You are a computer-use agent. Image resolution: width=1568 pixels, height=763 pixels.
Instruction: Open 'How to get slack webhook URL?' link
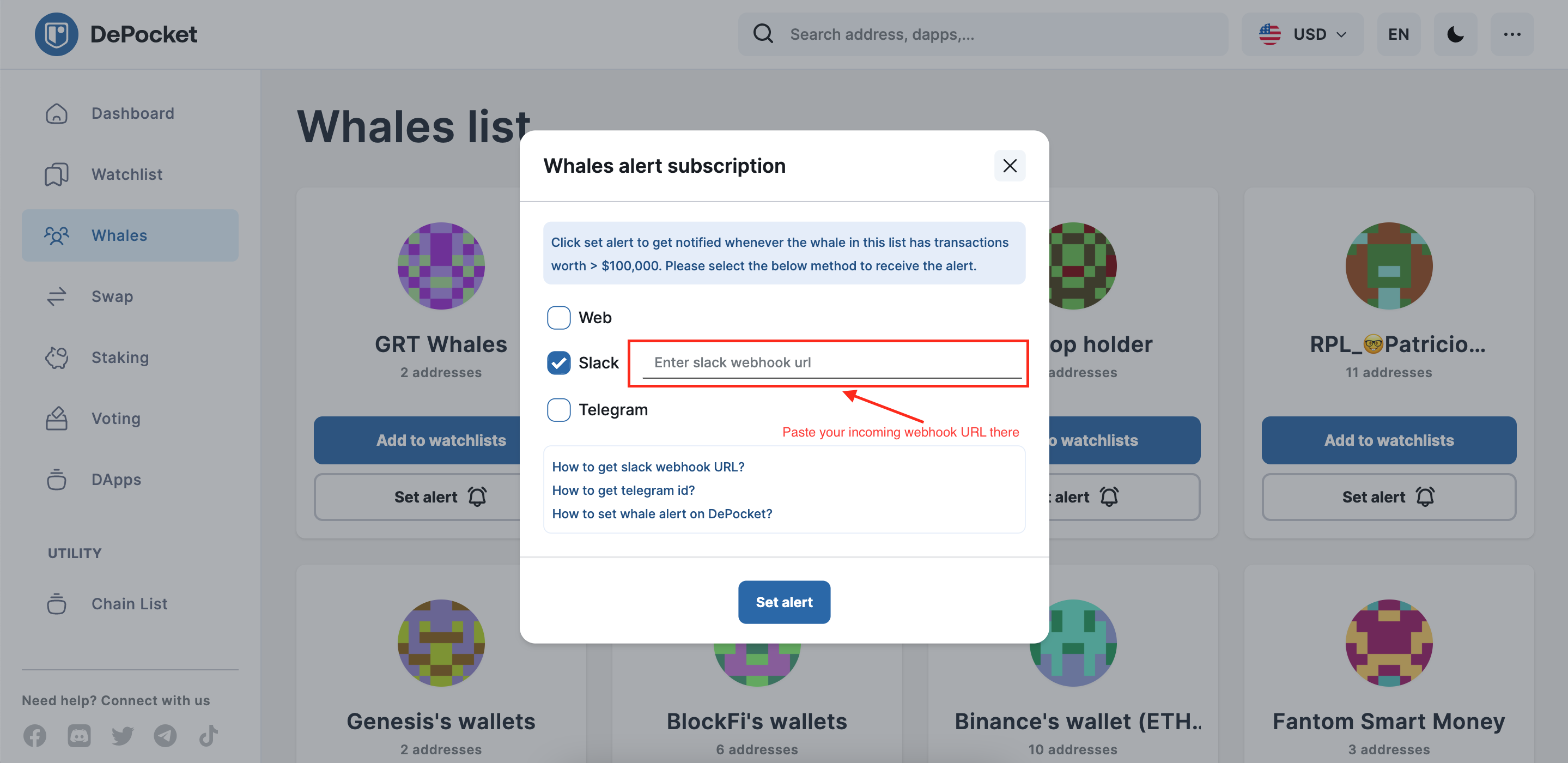click(648, 467)
